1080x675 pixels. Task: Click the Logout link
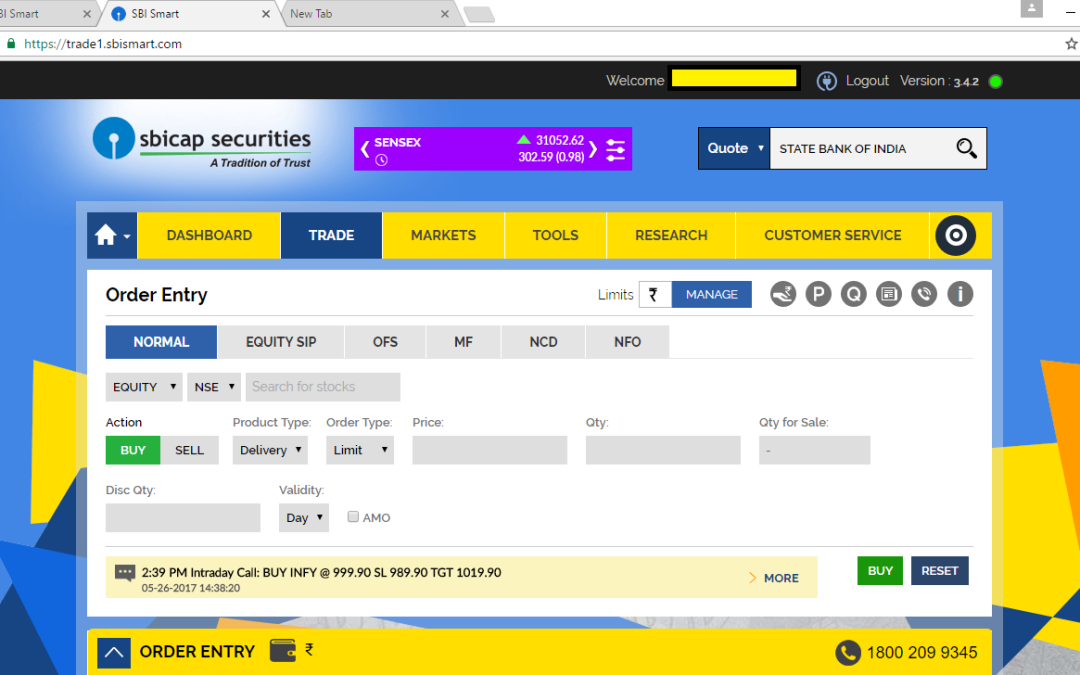[867, 81]
